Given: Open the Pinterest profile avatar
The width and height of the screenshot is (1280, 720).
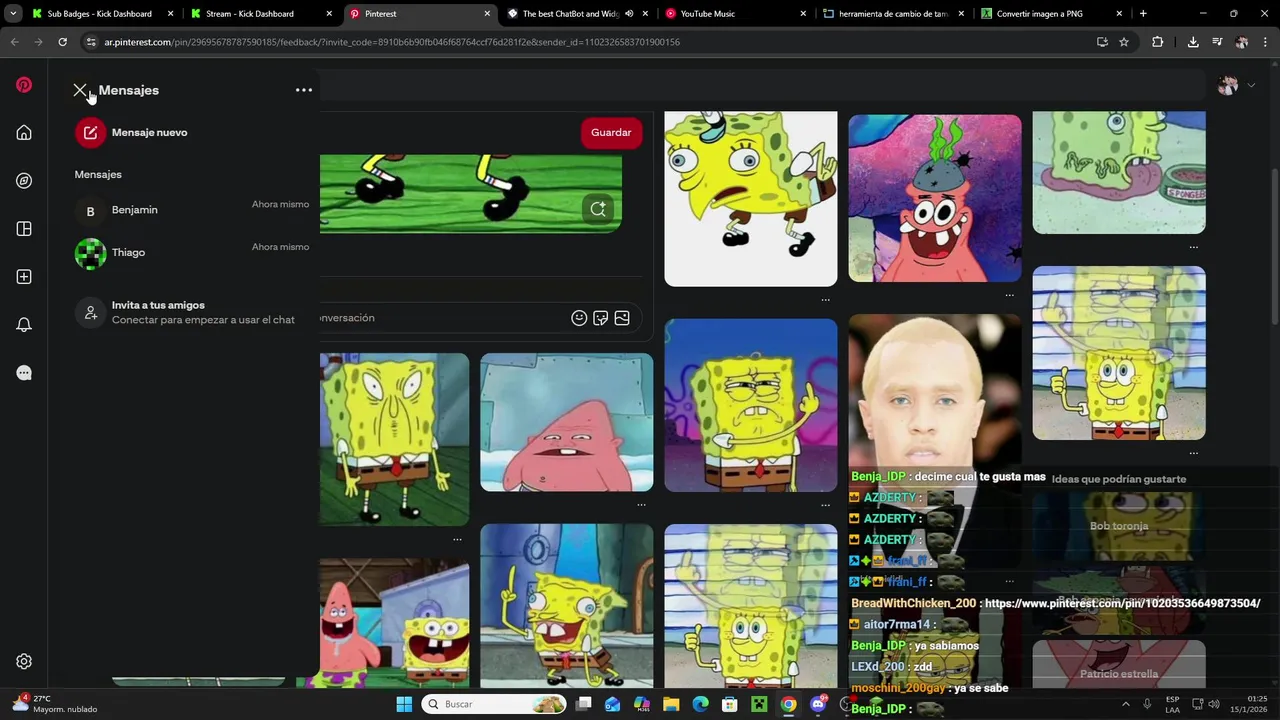Looking at the screenshot, I should pos(1228,85).
